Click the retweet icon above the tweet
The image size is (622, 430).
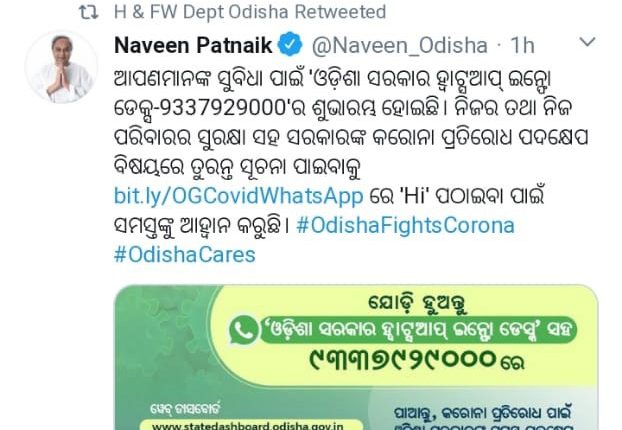(88, 12)
